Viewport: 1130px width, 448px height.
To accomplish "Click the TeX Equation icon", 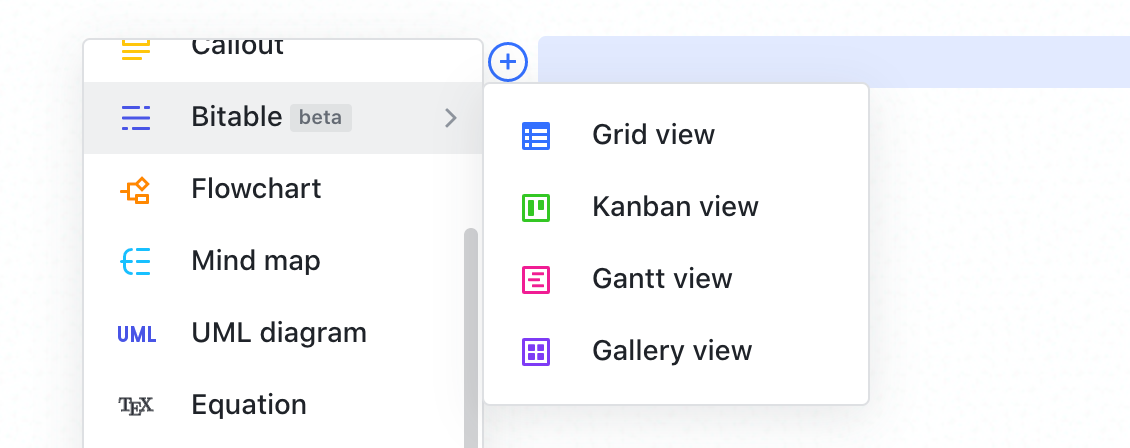I will (x=136, y=405).
